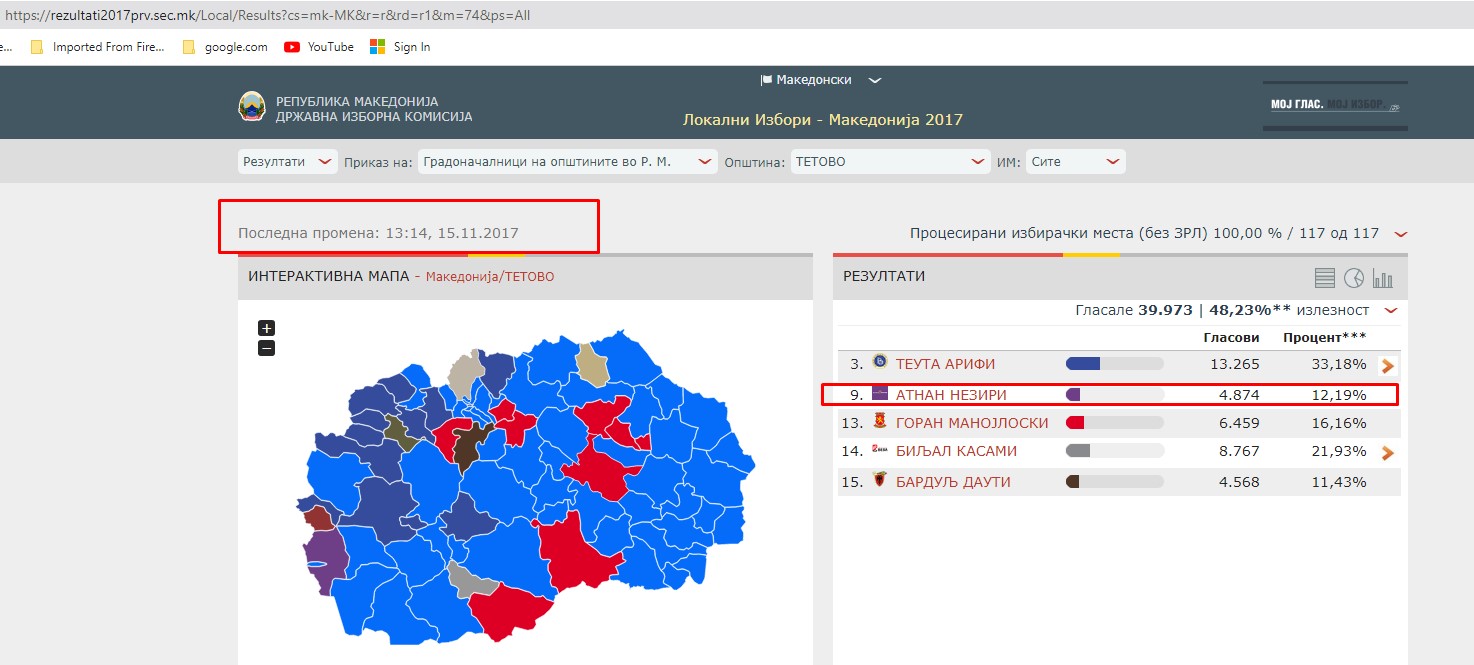
Task: Open the Македонски language selector
Action: (x=820, y=80)
